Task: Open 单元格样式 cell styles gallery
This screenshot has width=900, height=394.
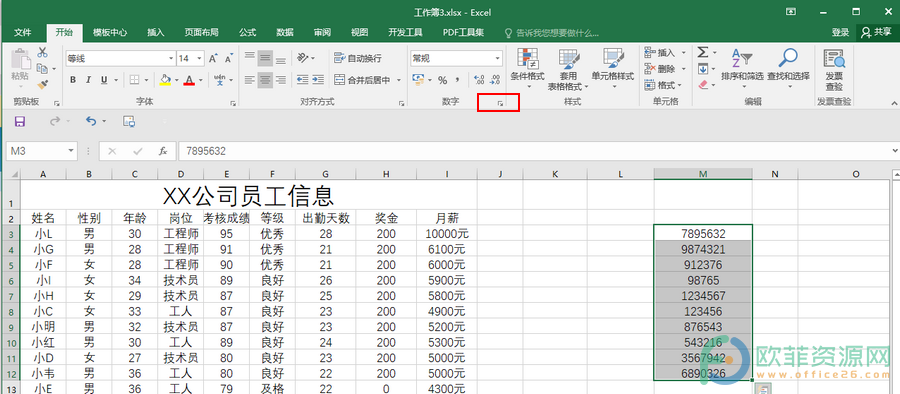Action: (612, 68)
